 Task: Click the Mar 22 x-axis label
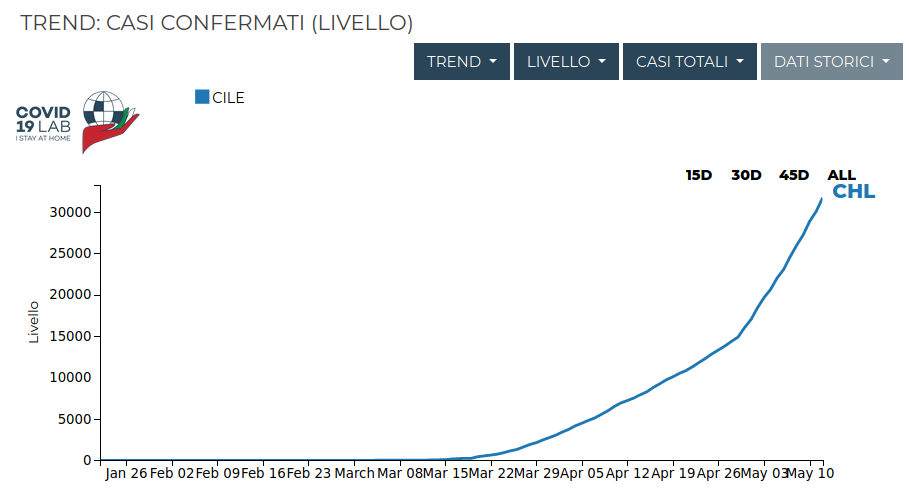(x=490, y=473)
